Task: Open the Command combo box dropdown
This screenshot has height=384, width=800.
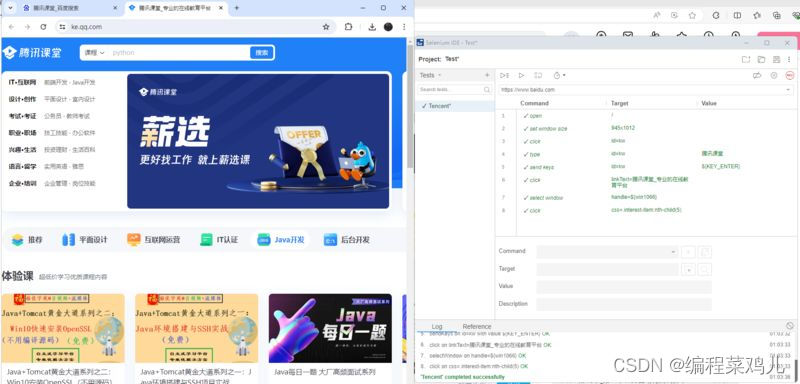Action: pyautogui.click(x=673, y=252)
